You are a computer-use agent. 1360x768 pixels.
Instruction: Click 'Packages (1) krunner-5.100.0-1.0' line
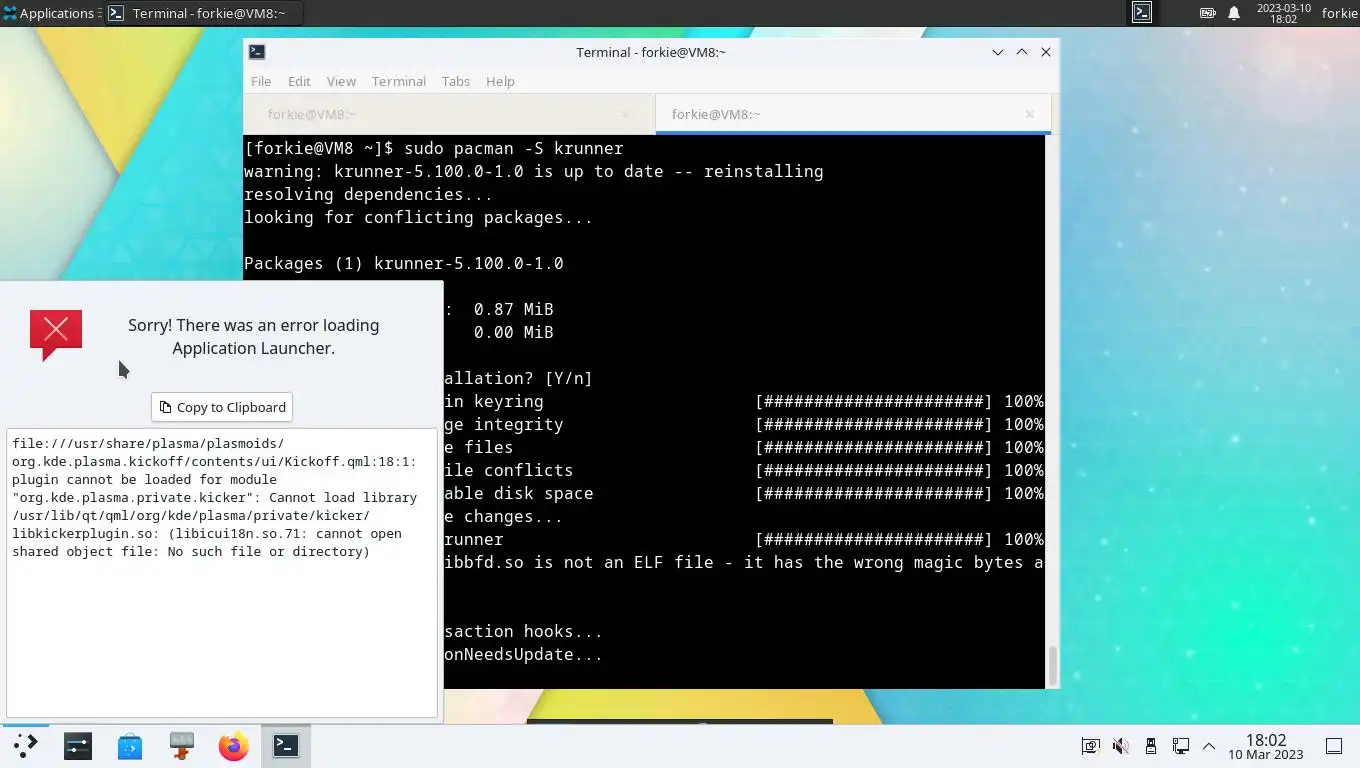coord(404,263)
